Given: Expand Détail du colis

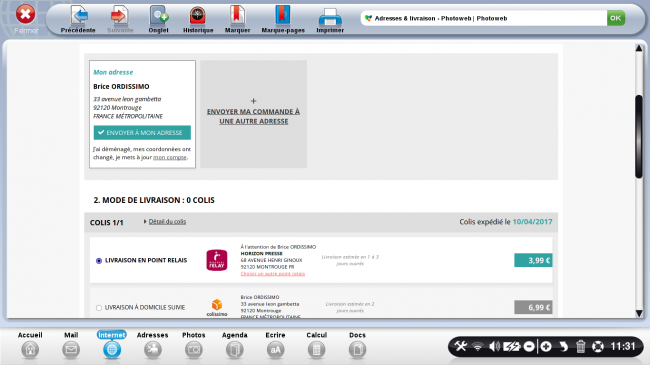Looking at the screenshot, I should click(x=167, y=222).
